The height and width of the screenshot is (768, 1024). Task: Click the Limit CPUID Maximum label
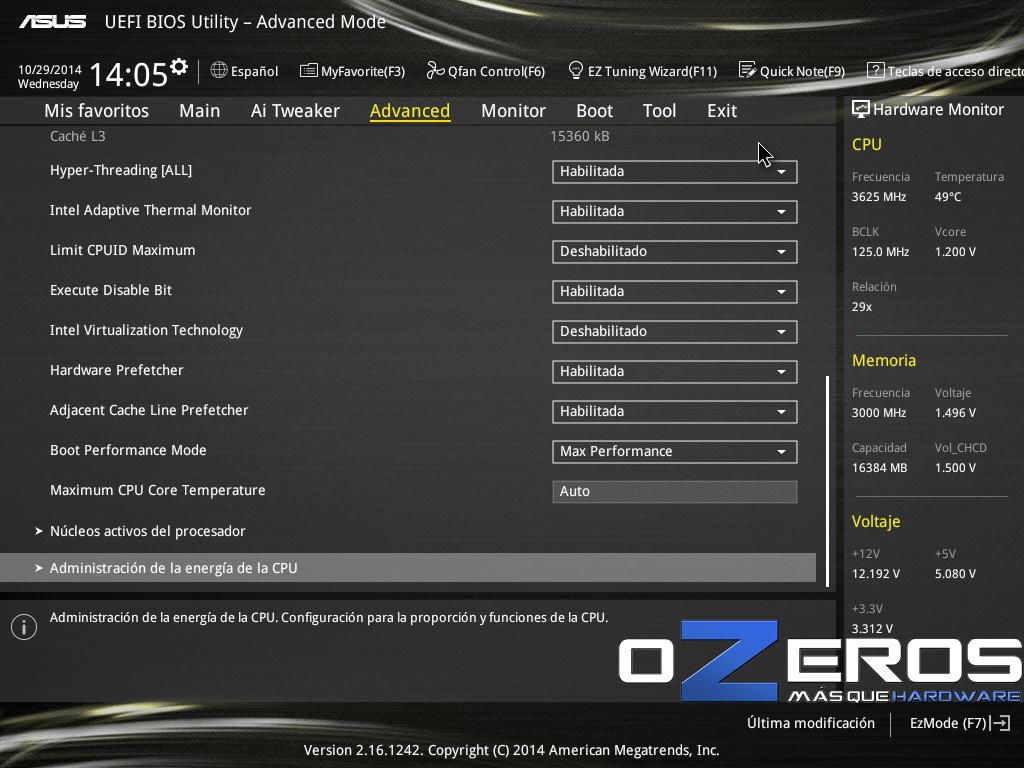(123, 250)
